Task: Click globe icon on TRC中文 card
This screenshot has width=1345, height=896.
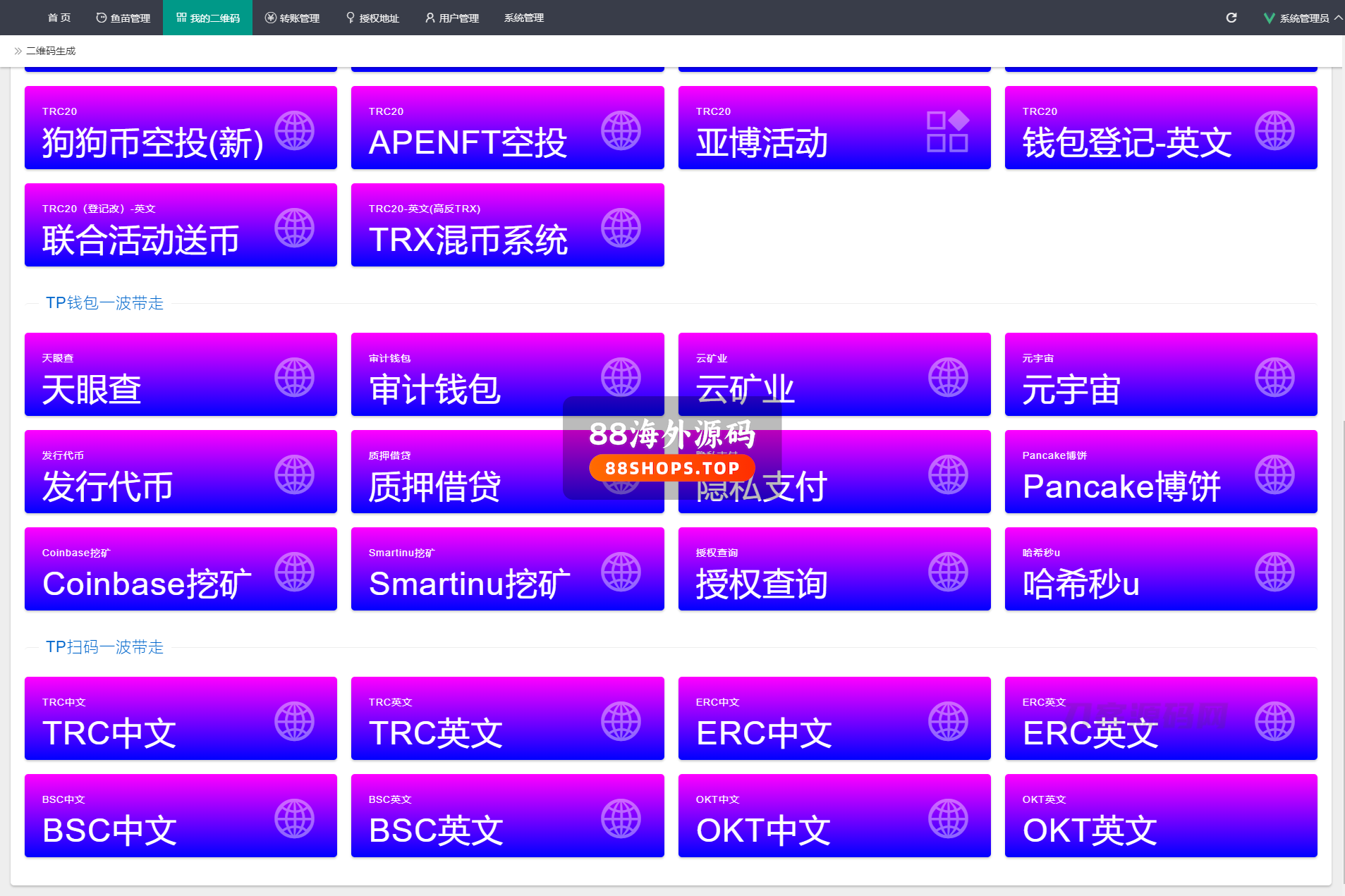Action: tap(294, 721)
